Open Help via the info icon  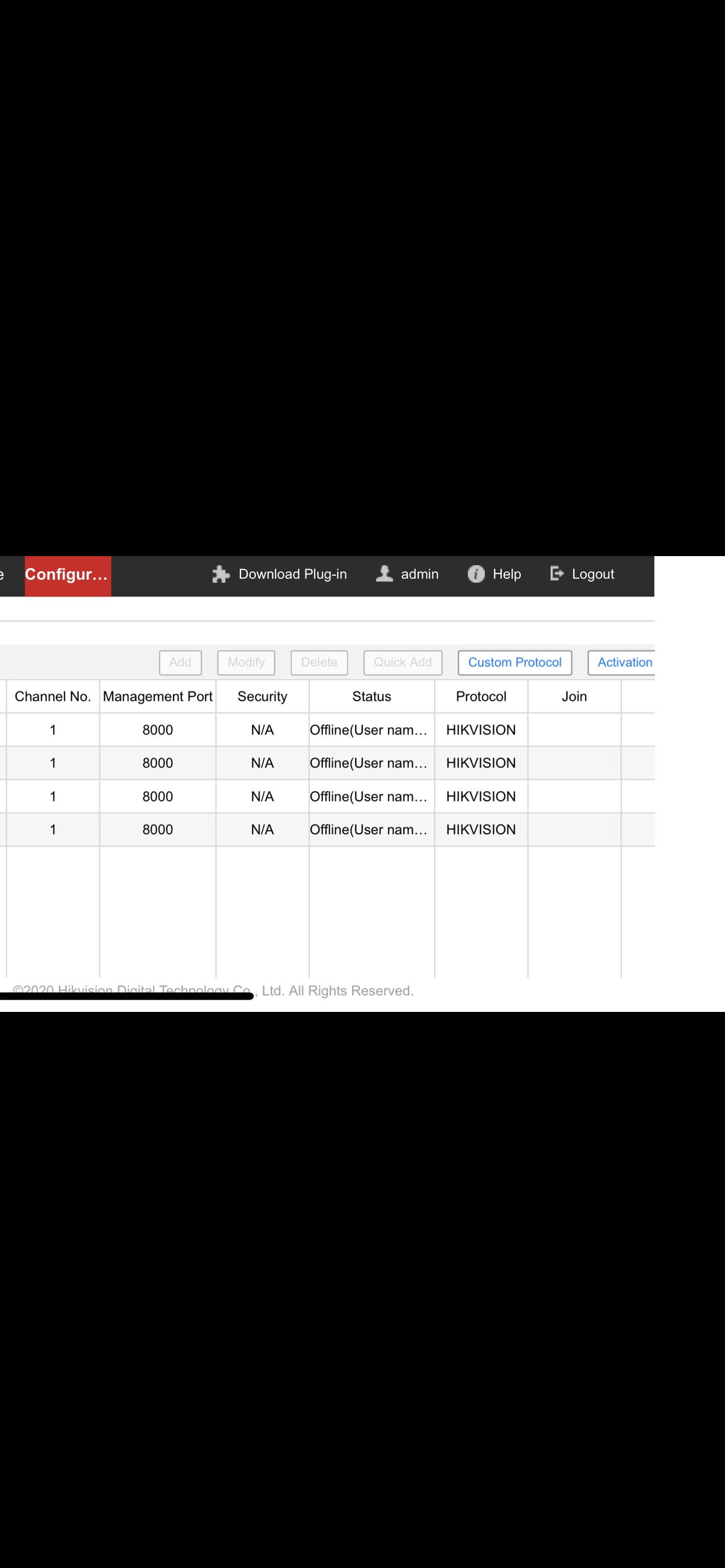[x=475, y=574]
